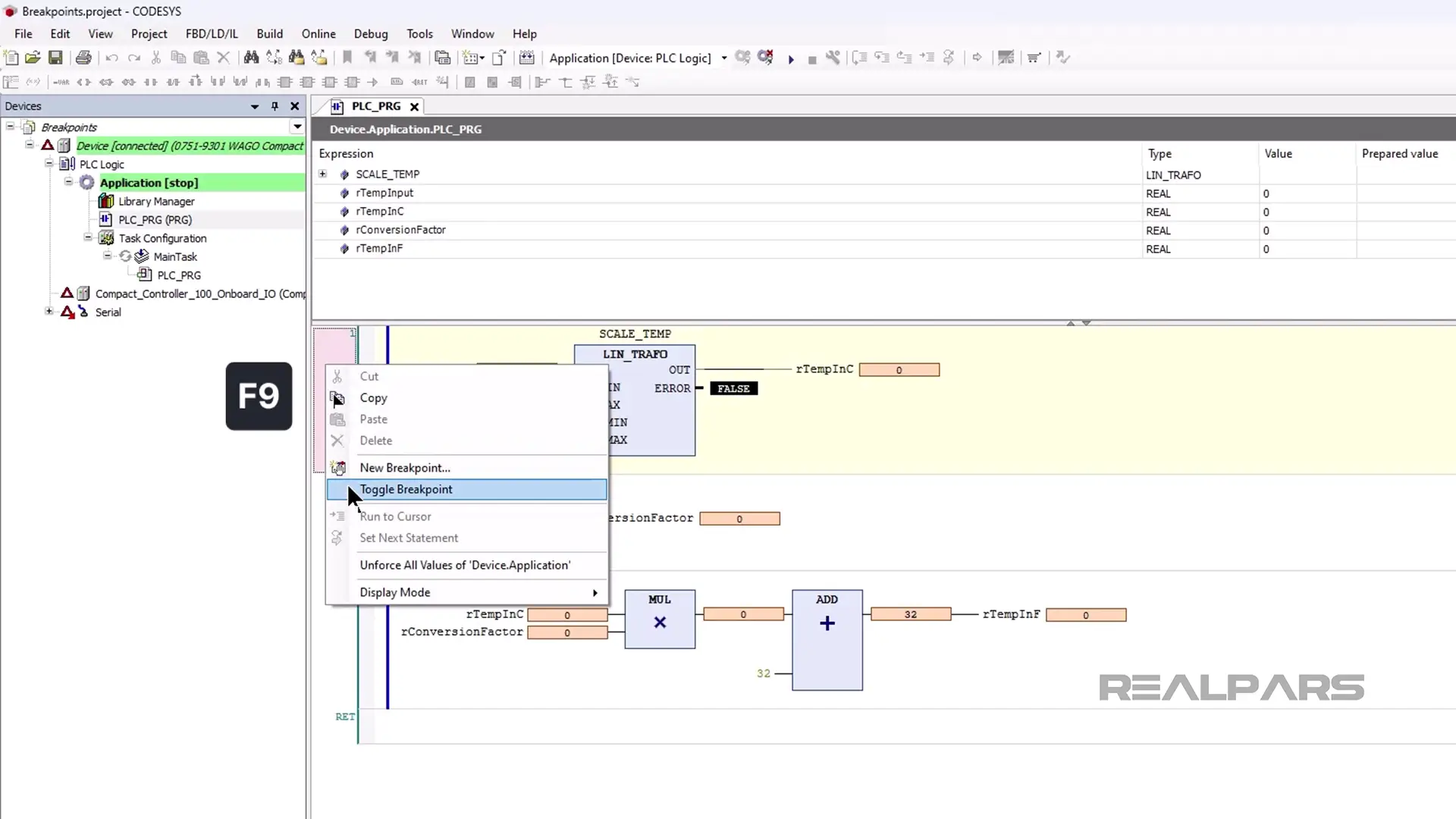Expand the Serial tree node
The height and width of the screenshot is (819, 1456).
pos(49,311)
